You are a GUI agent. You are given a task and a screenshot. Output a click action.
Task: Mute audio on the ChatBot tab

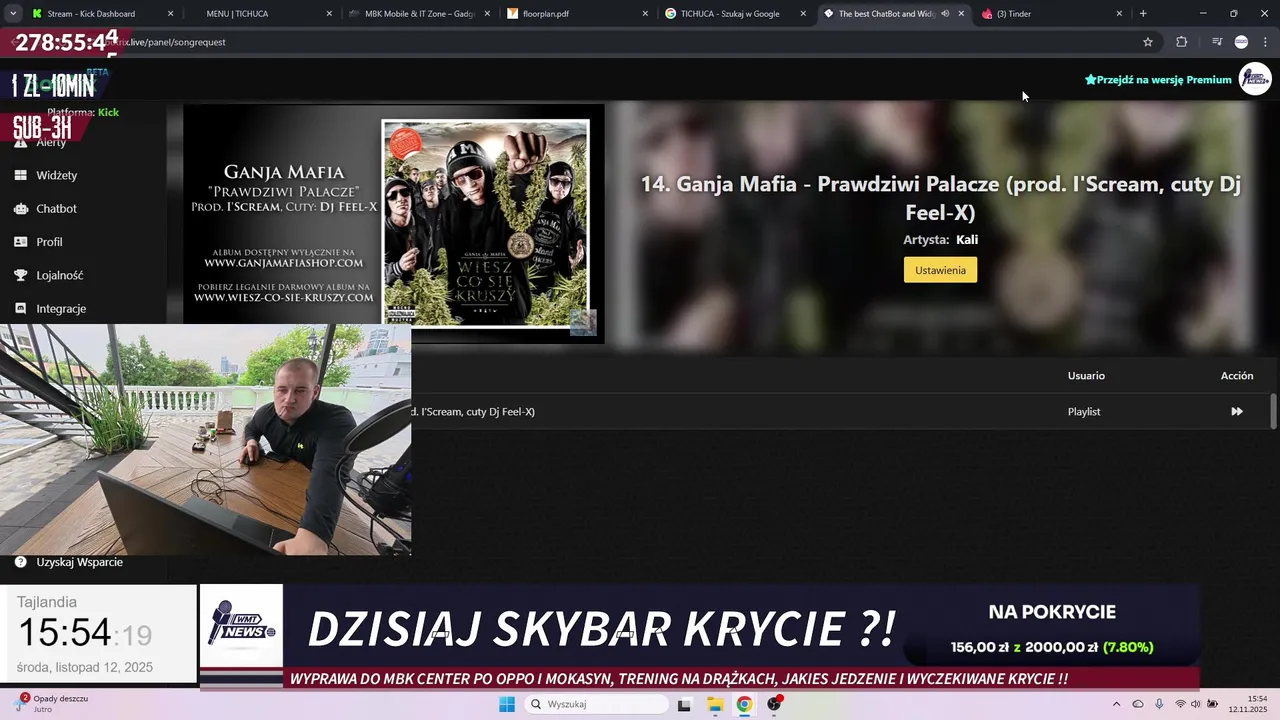945,14
